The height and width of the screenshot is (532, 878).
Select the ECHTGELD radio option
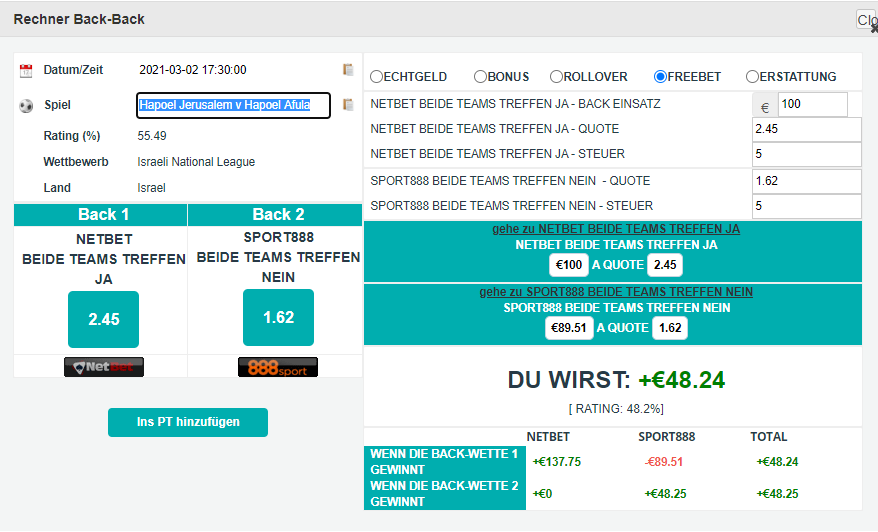[x=376, y=77]
